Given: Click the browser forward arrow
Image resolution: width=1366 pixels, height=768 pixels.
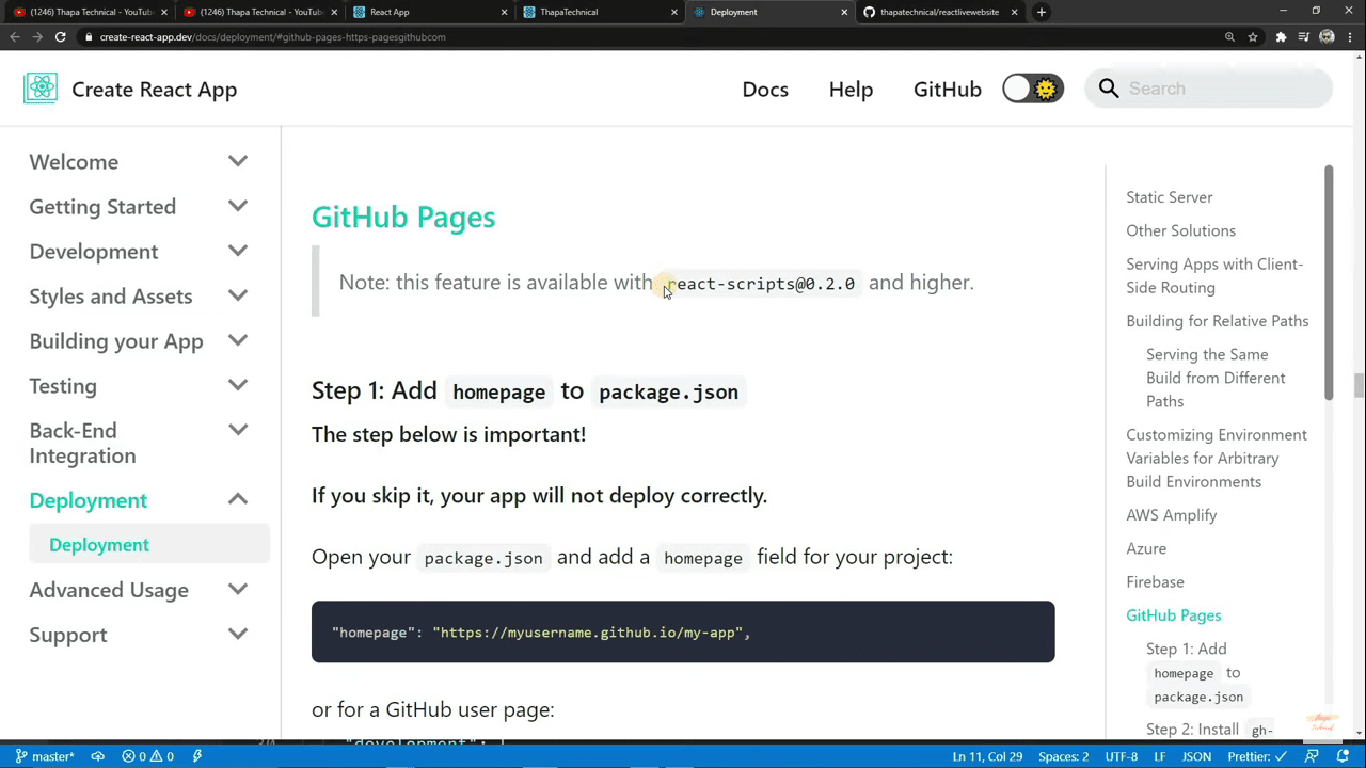Looking at the screenshot, I should [38, 37].
